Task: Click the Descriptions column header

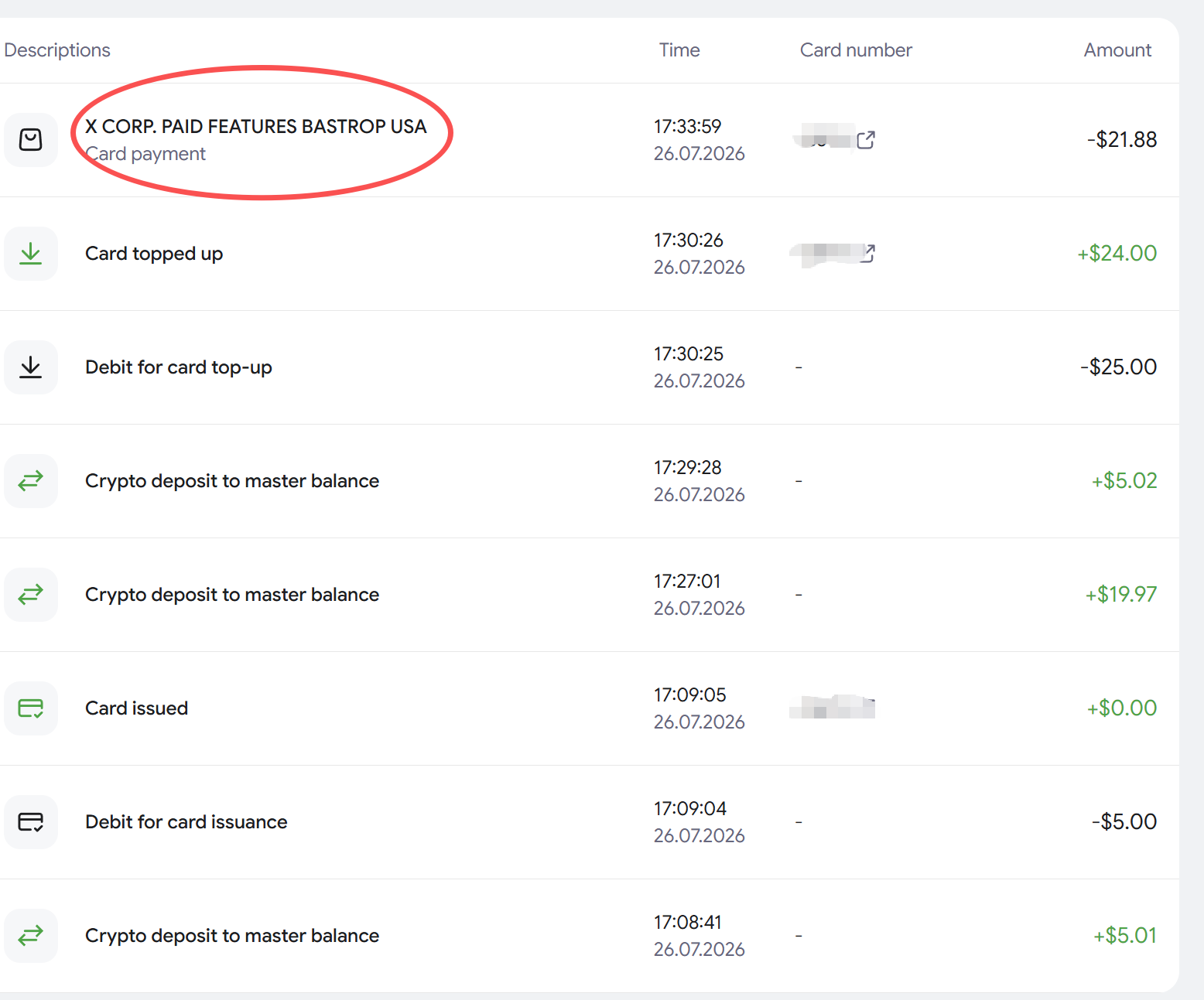Action: (x=57, y=50)
